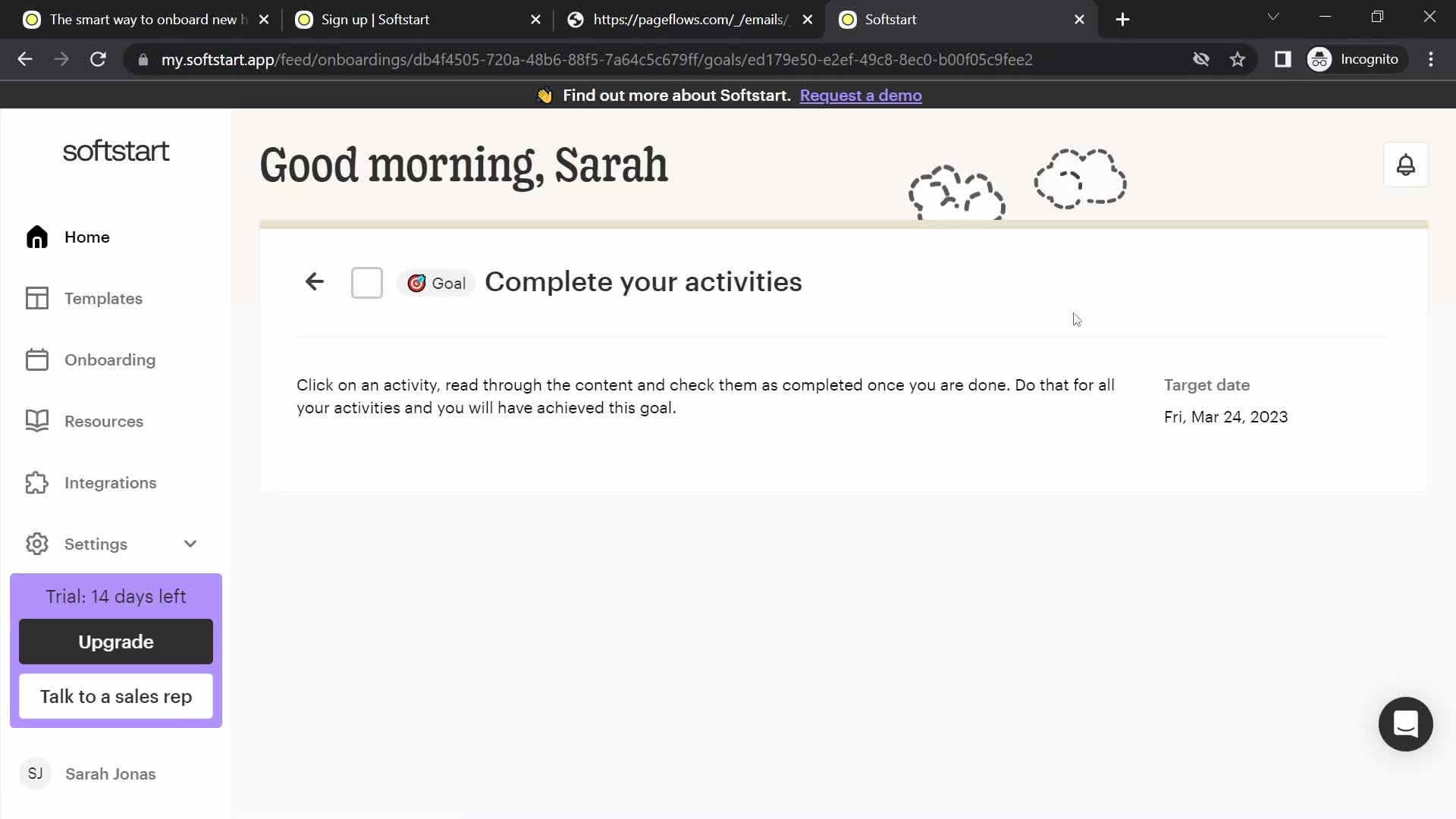Mark 'Complete your activities' goal checkbox

tap(367, 283)
